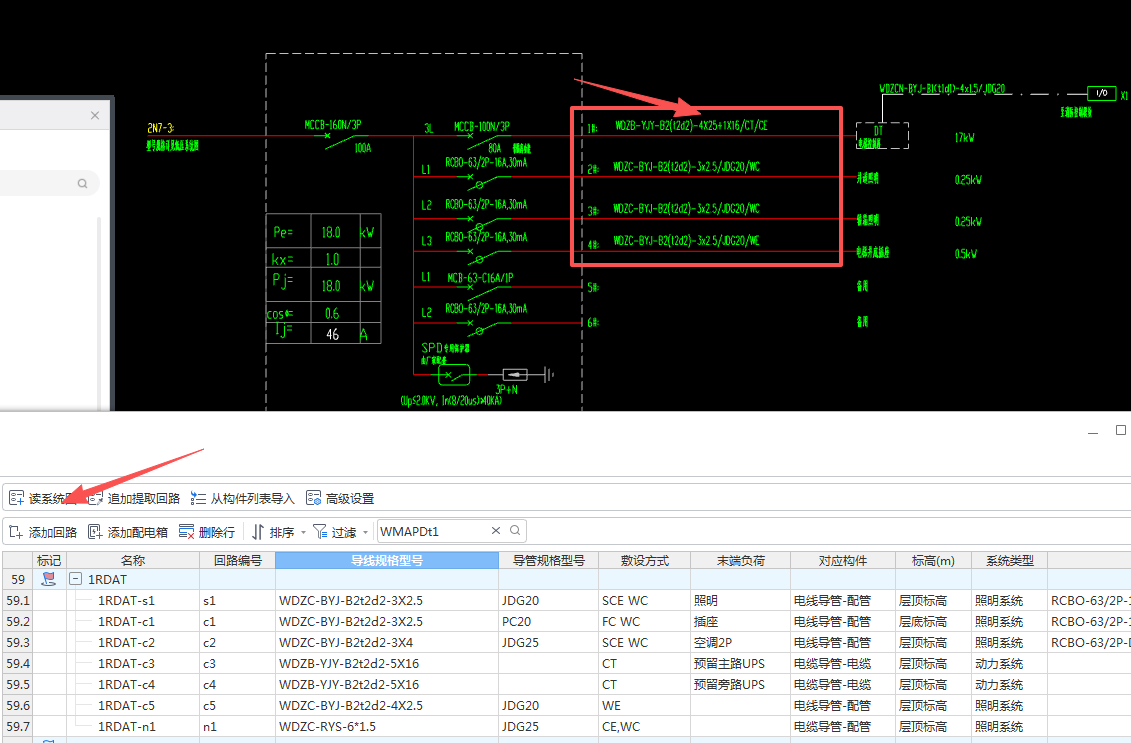Click the 标记 column header

tap(49, 560)
